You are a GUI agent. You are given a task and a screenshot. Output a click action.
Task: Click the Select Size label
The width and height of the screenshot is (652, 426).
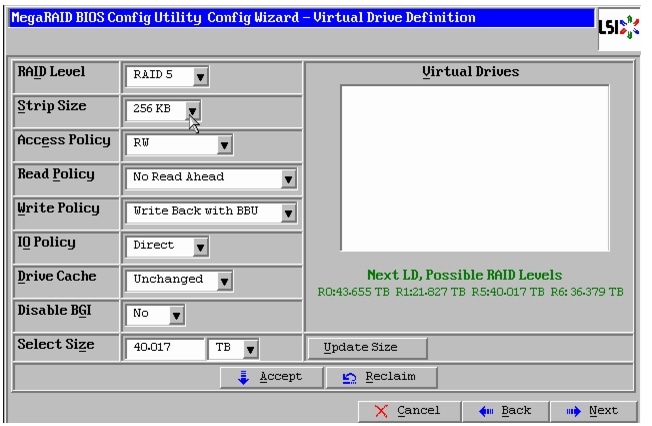56,344
